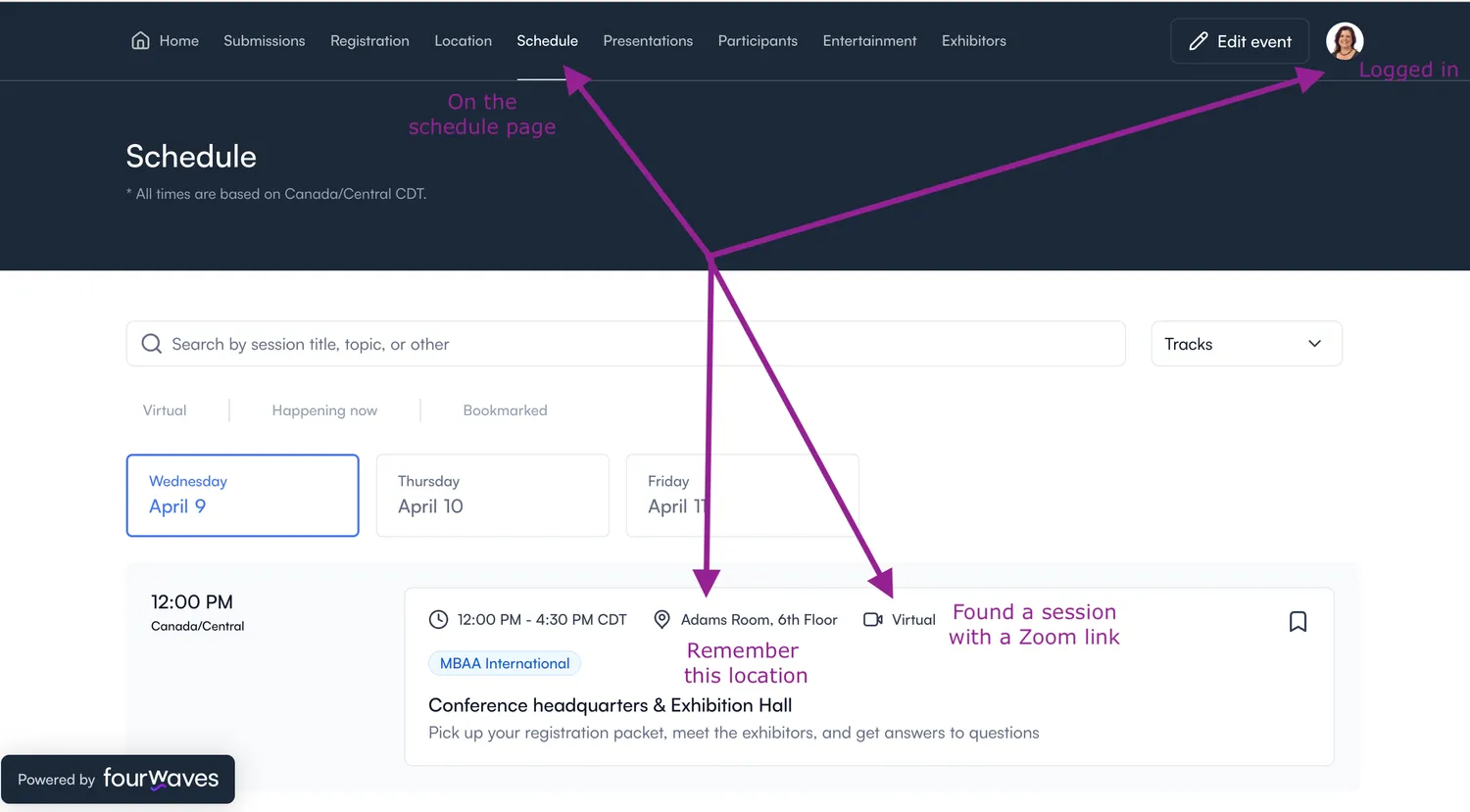This screenshot has width=1470, height=812.
Task: Toggle the Bookmarked filter
Action: coord(505,410)
